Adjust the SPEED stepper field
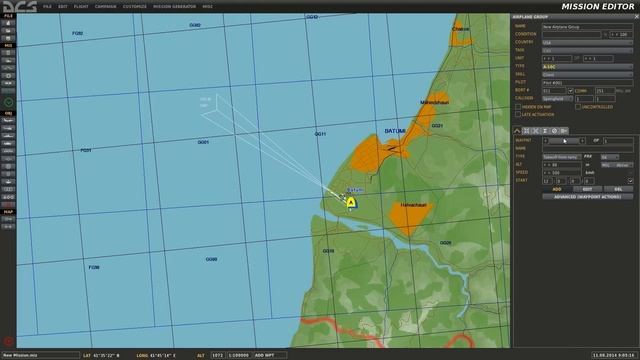 (x=562, y=173)
